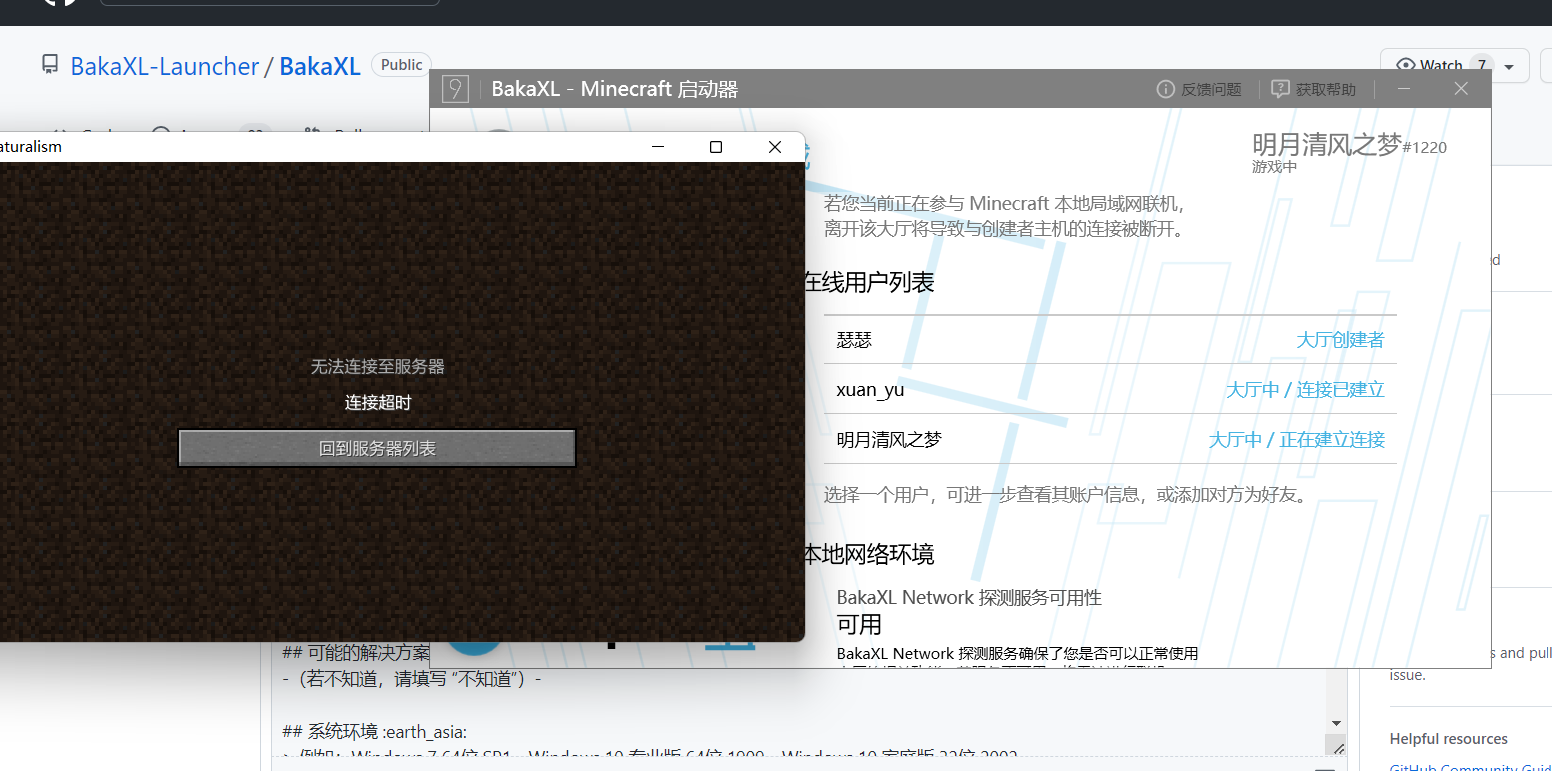Click the repository book icon beside BakaXL-Launcher

coord(50,64)
